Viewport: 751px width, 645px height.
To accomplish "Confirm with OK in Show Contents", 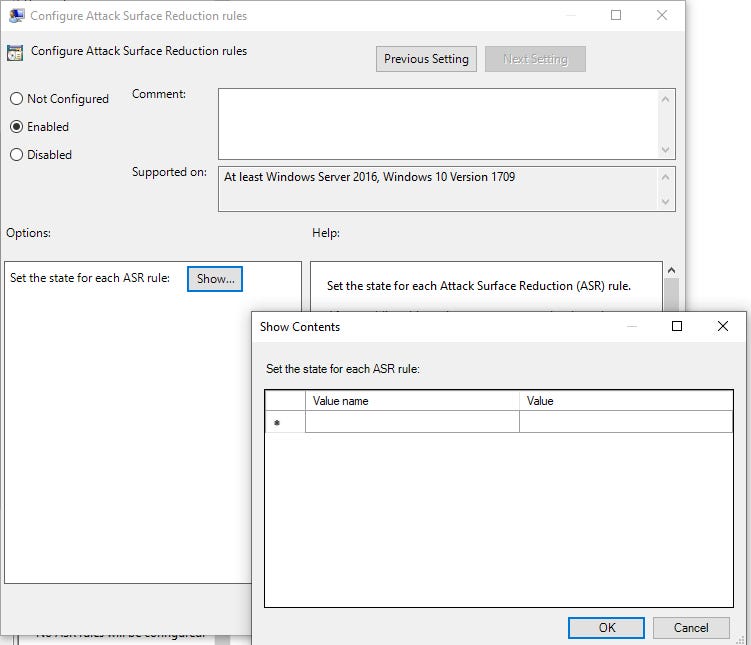I will click(607, 628).
